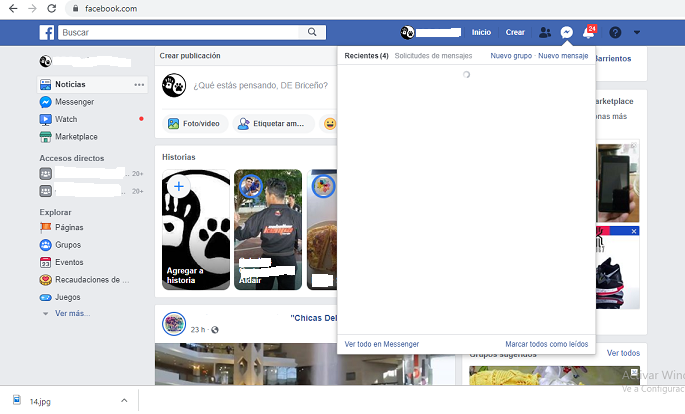
Task: Click composer profile avatar
Action: (174, 85)
